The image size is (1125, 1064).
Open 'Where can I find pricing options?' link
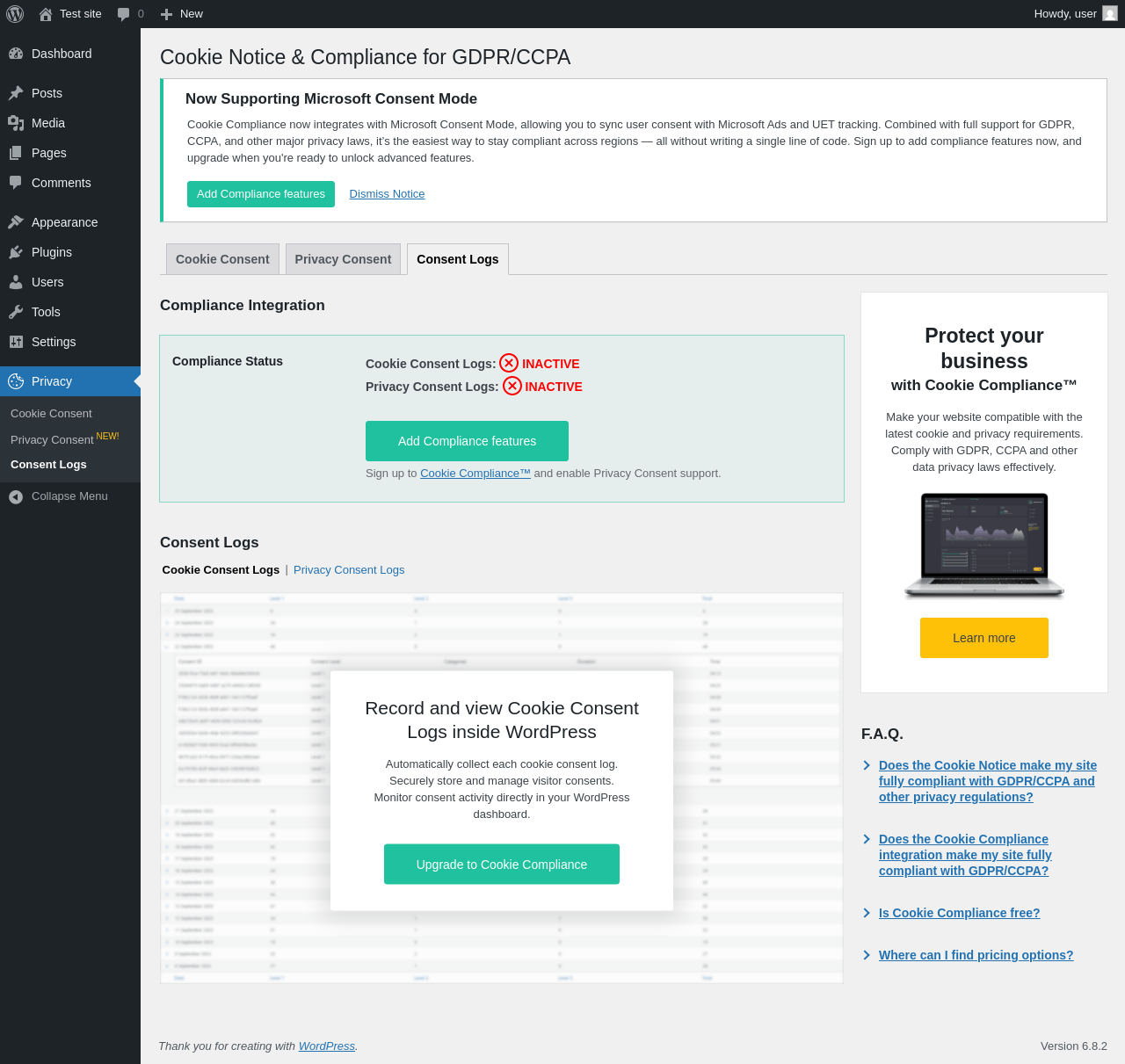[976, 955]
